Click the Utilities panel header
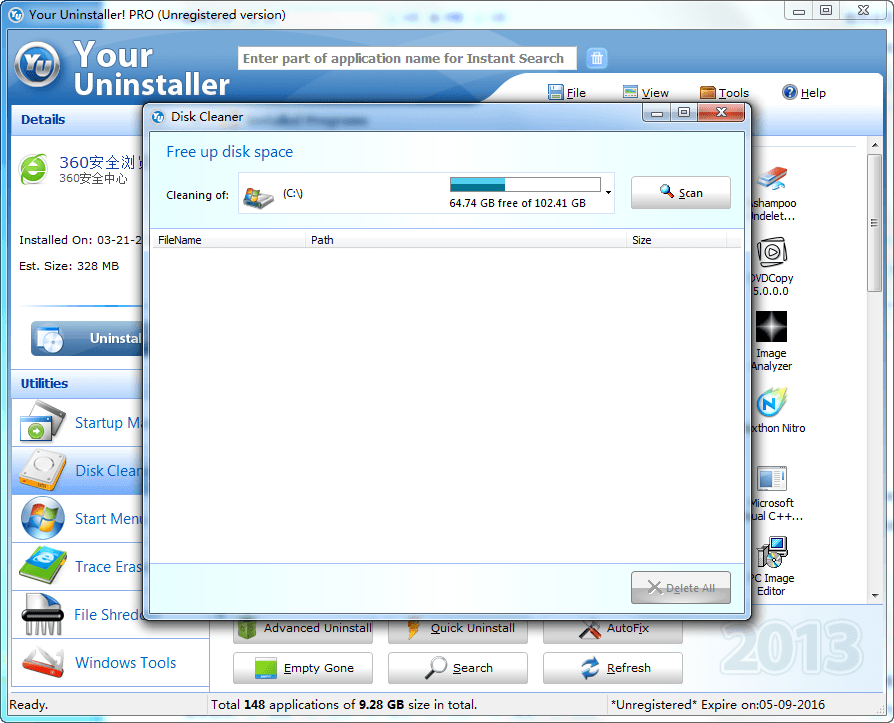Screen dimensions: 894x723 (77, 384)
